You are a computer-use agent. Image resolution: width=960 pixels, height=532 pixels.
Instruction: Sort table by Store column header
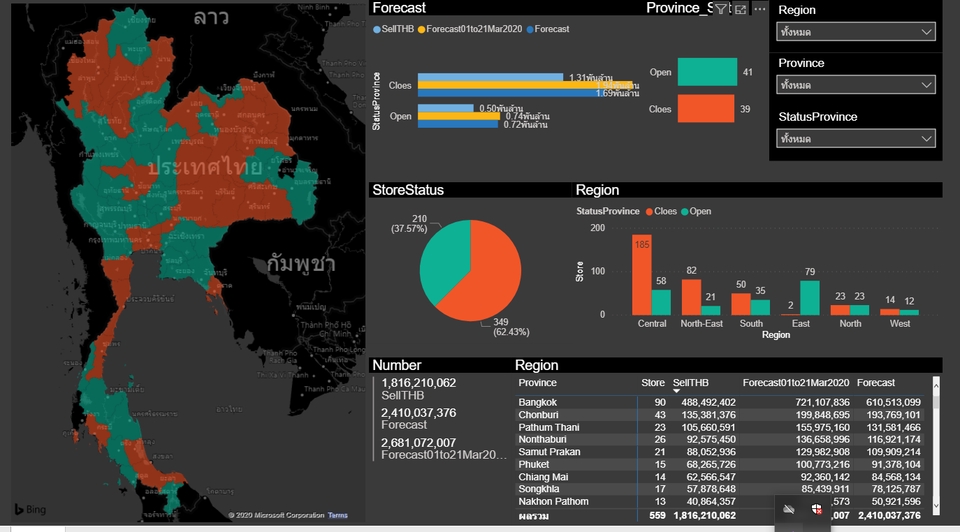[653, 383]
